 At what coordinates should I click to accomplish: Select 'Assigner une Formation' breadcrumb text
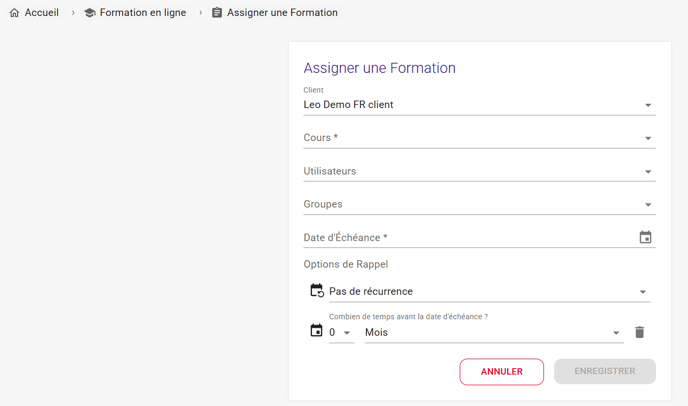[x=282, y=13]
